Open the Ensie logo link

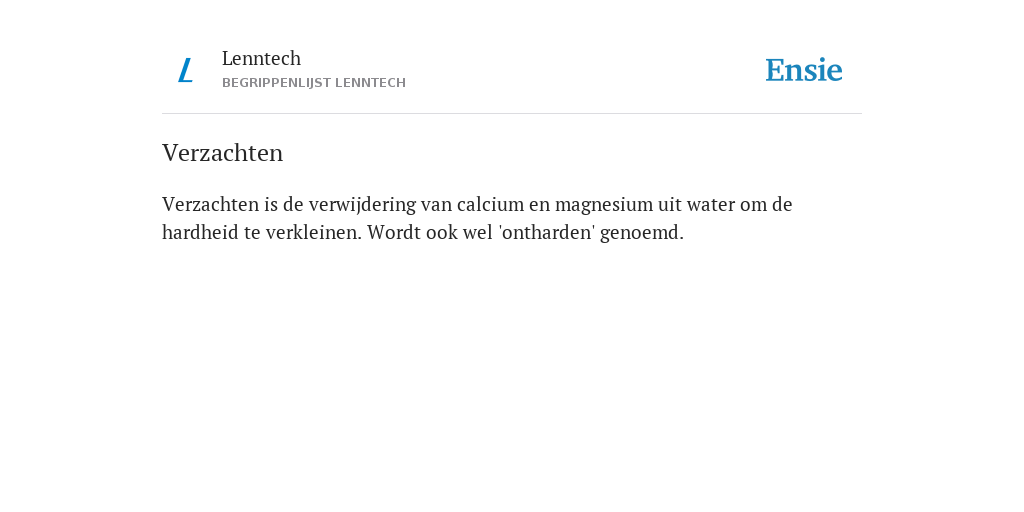(x=804, y=70)
